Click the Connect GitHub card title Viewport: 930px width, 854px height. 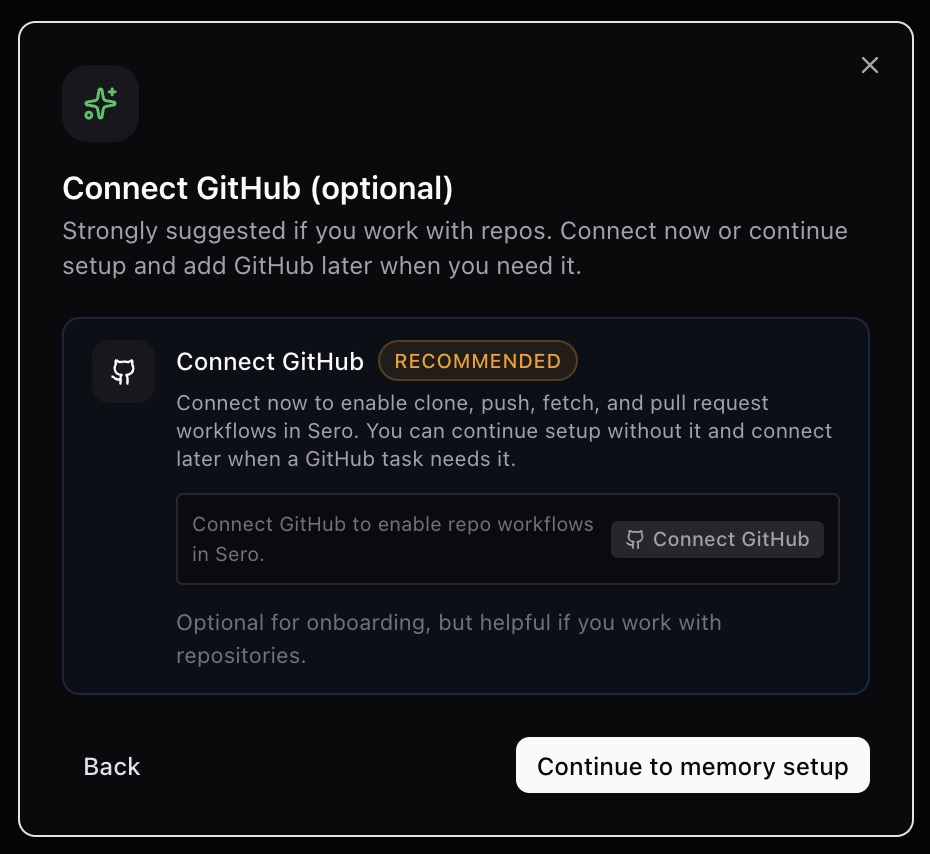pyautogui.click(x=270, y=362)
